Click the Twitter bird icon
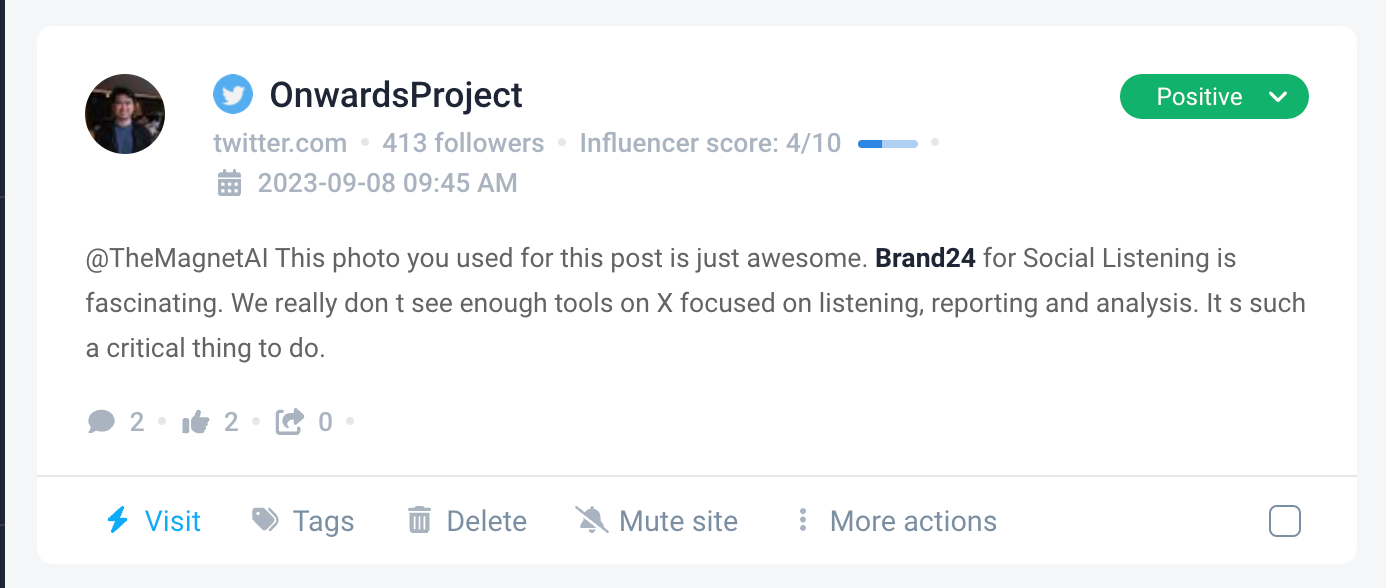This screenshot has height=588, width=1386. pyautogui.click(x=233, y=95)
